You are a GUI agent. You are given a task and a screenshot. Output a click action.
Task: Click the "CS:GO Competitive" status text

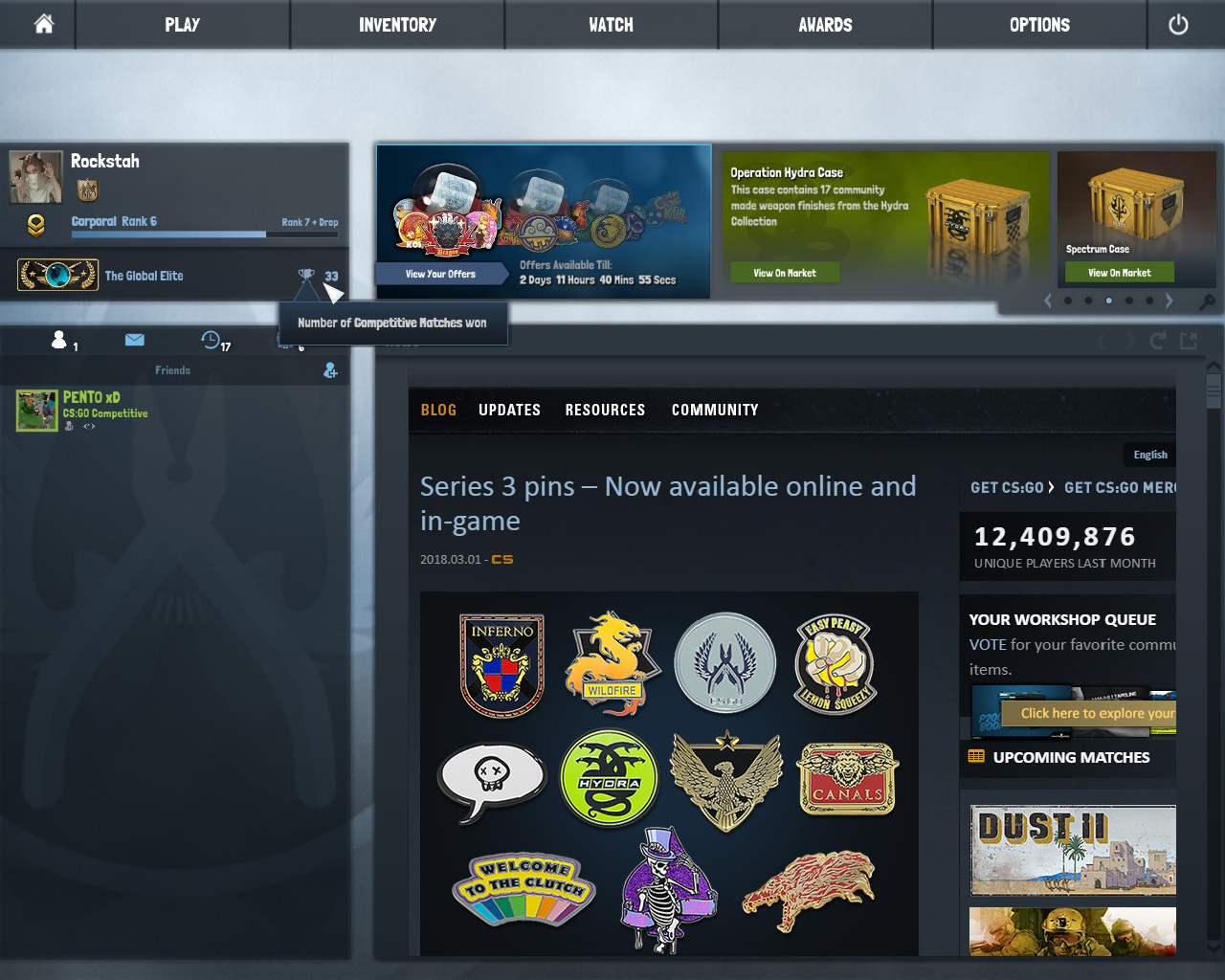pyautogui.click(x=105, y=413)
